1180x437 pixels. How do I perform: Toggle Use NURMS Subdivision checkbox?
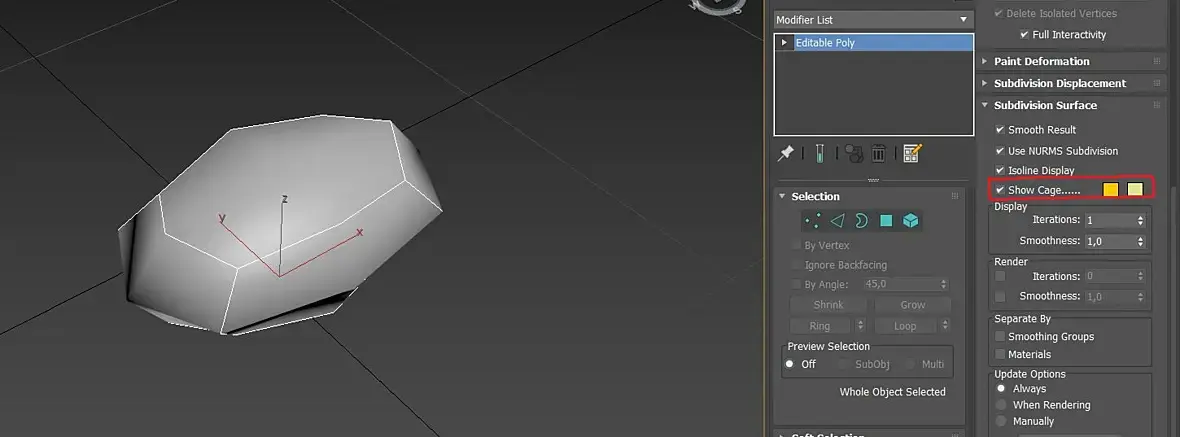[1000, 150]
